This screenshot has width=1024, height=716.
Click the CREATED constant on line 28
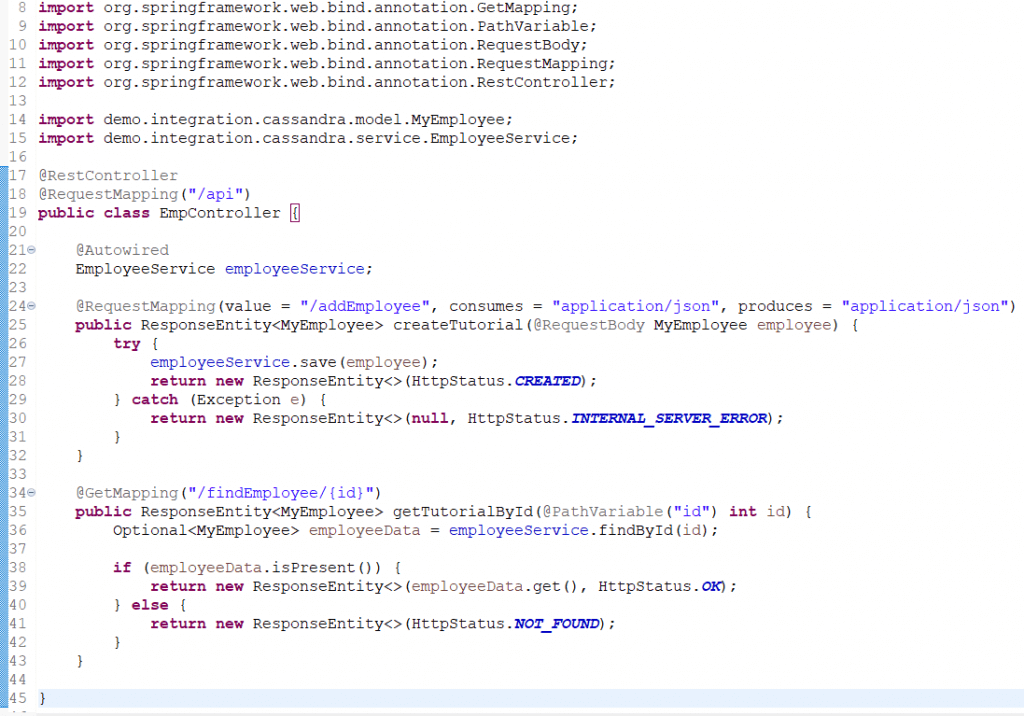pos(547,381)
